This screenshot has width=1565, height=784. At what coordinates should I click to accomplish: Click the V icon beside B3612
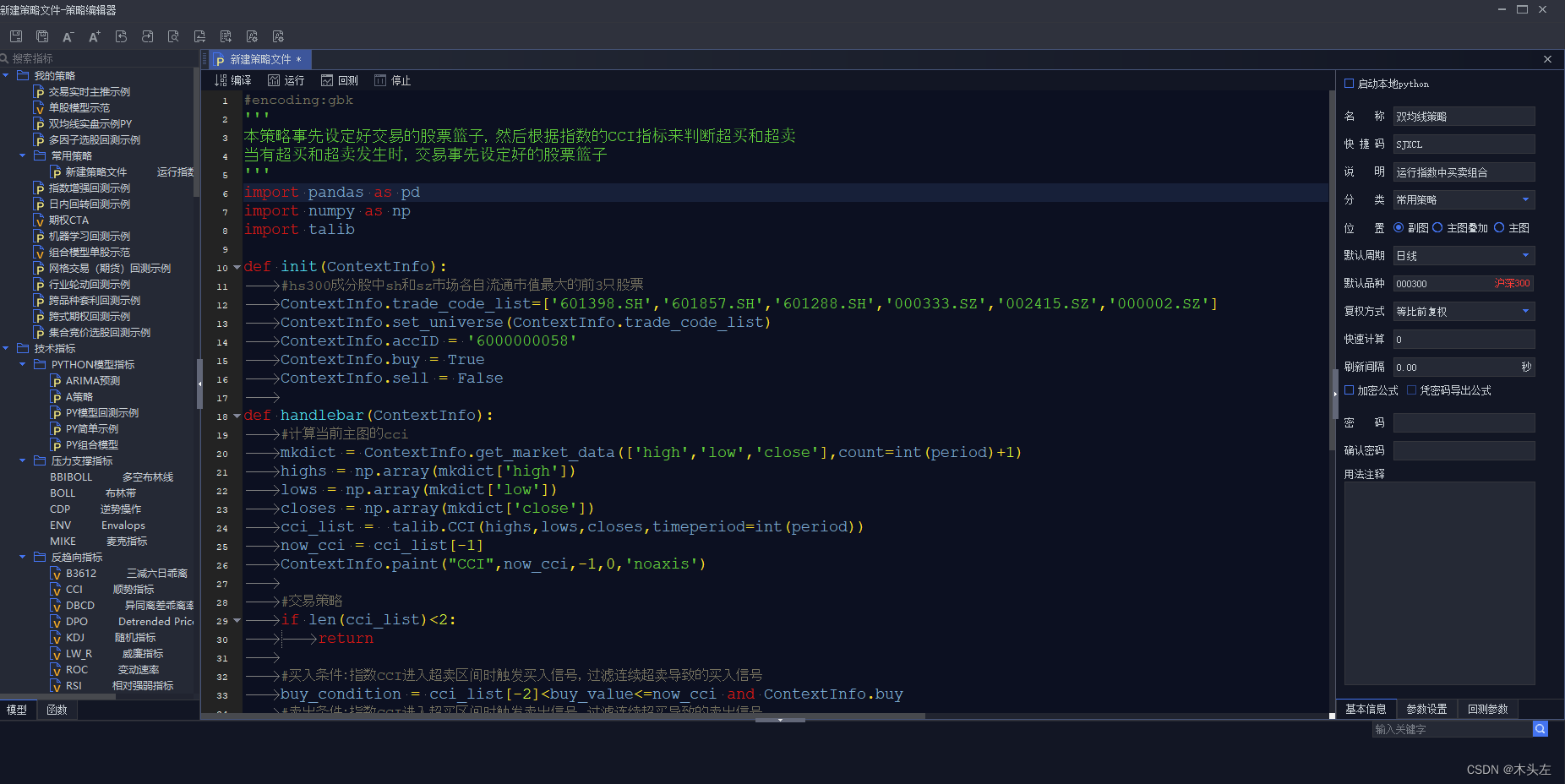(56, 574)
